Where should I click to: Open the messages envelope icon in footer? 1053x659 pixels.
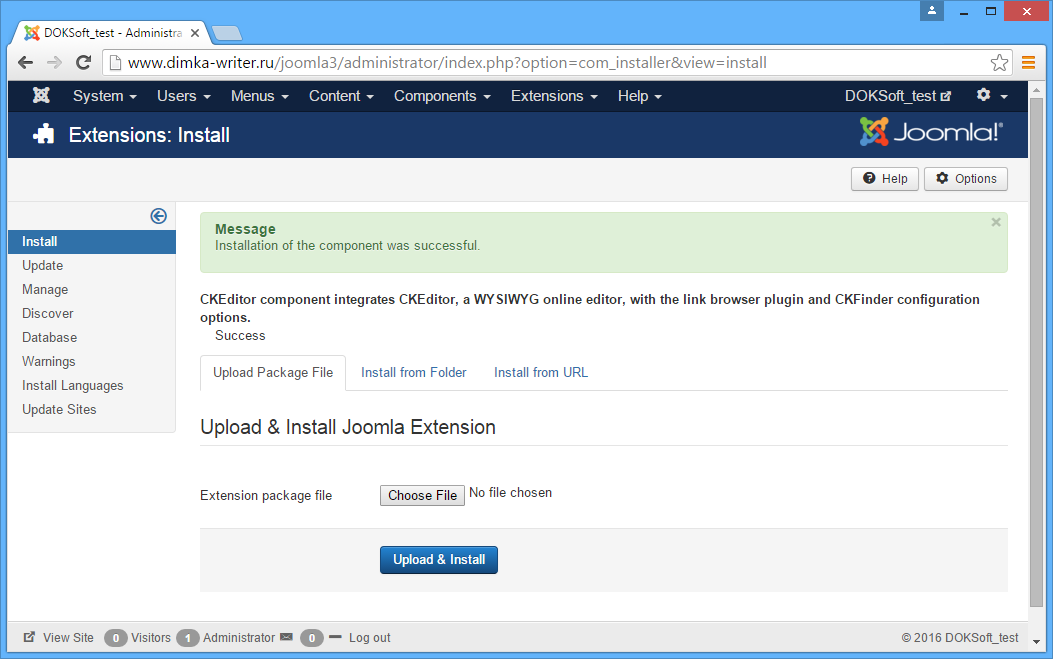tap(286, 637)
